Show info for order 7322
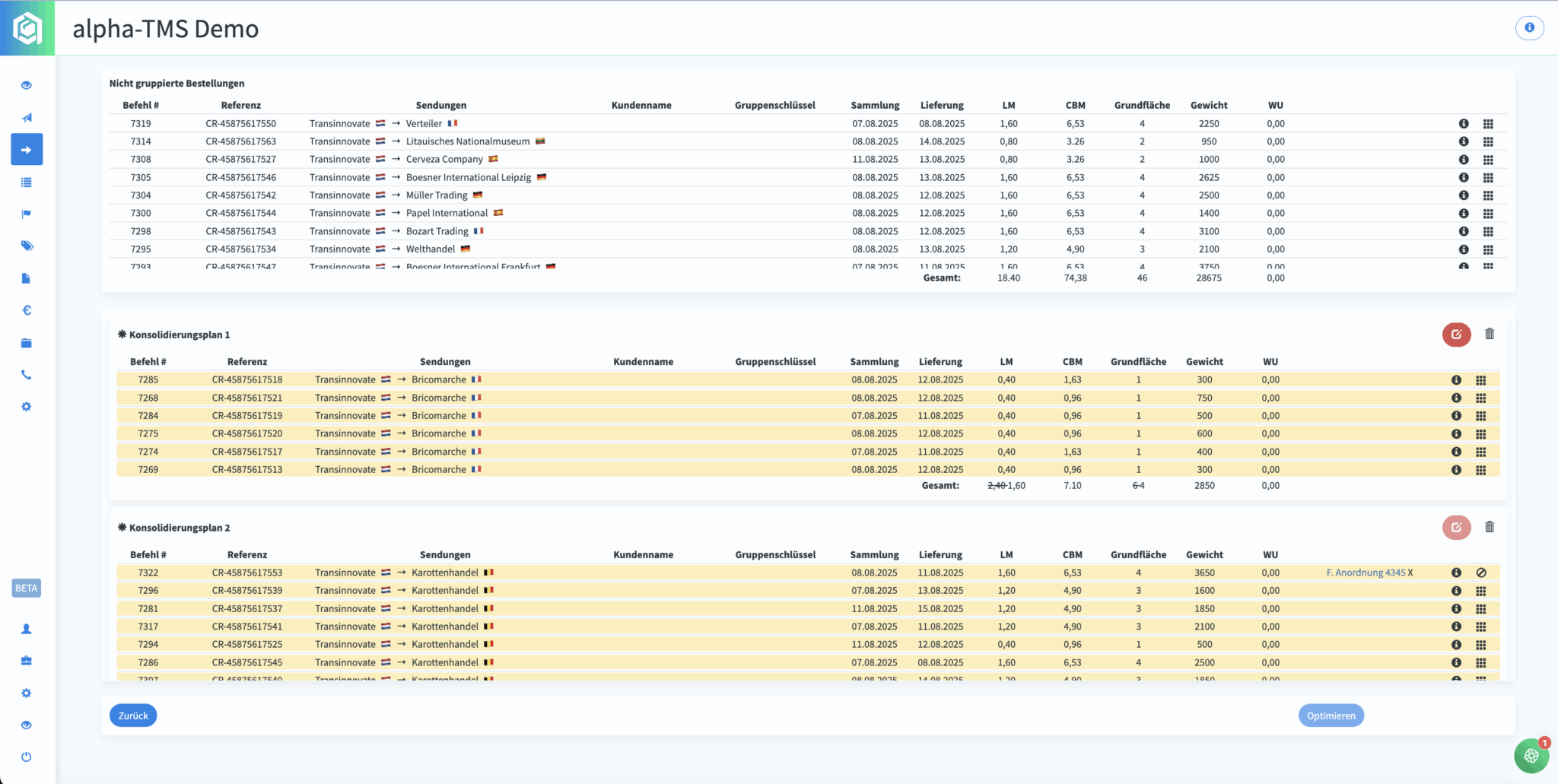Screen dimensions: 1558x784 coord(1456,573)
